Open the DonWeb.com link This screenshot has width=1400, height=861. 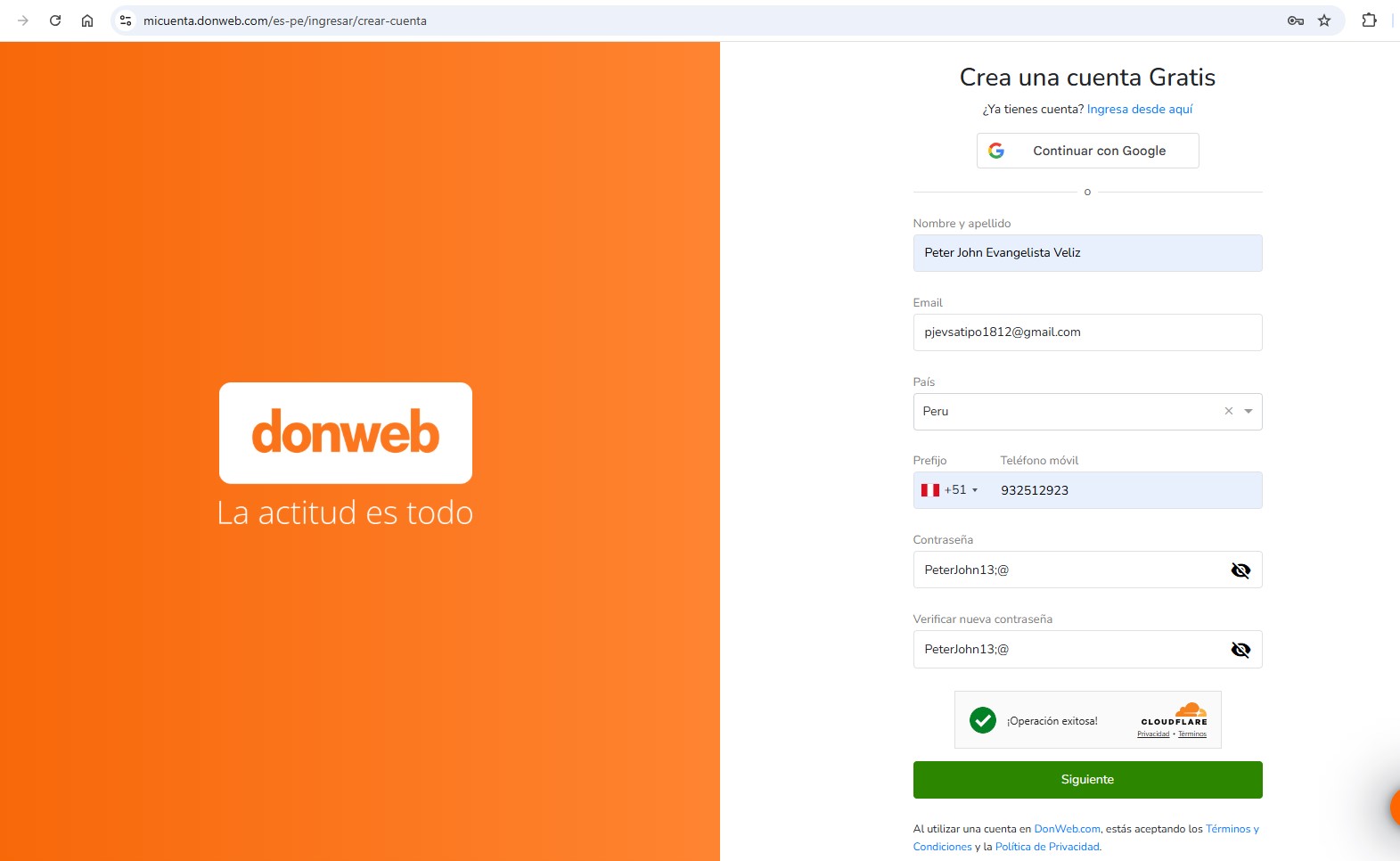pyautogui.click(x=1068, y=829)
